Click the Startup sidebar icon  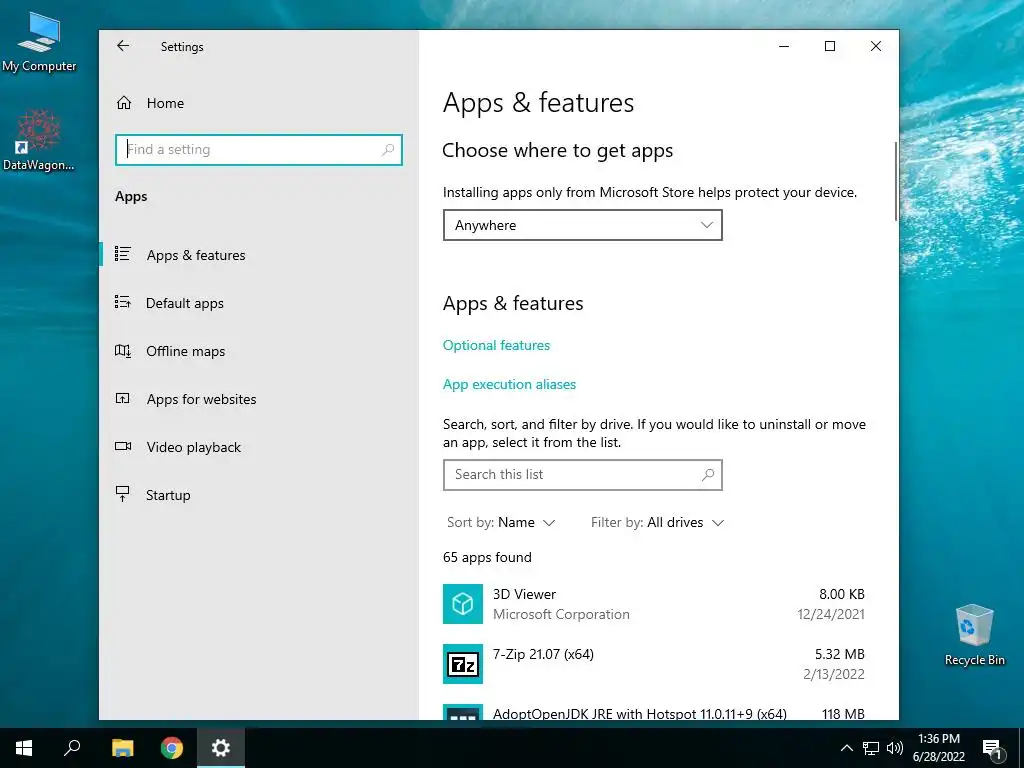coord(123,494)
